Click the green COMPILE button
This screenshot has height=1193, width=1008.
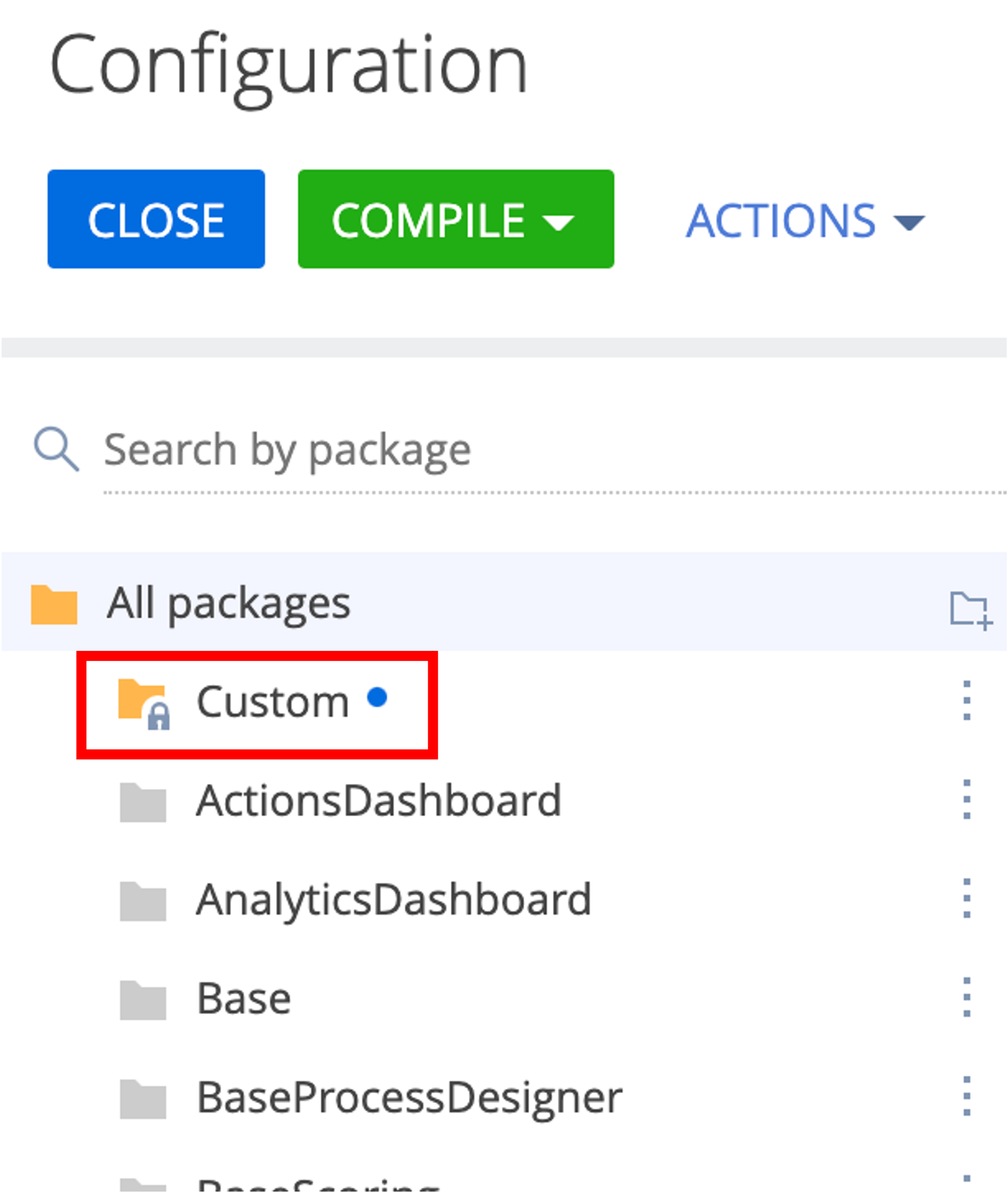(x=429, y=219)
